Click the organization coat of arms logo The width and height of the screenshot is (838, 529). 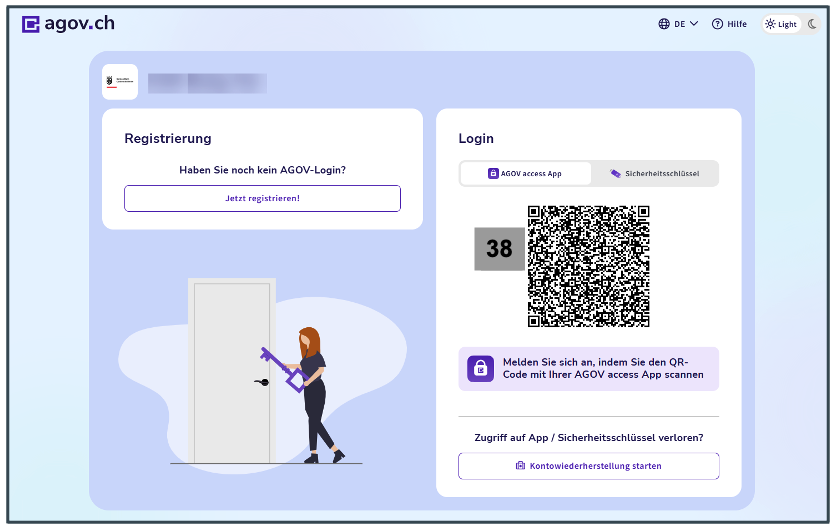point(120,82)
